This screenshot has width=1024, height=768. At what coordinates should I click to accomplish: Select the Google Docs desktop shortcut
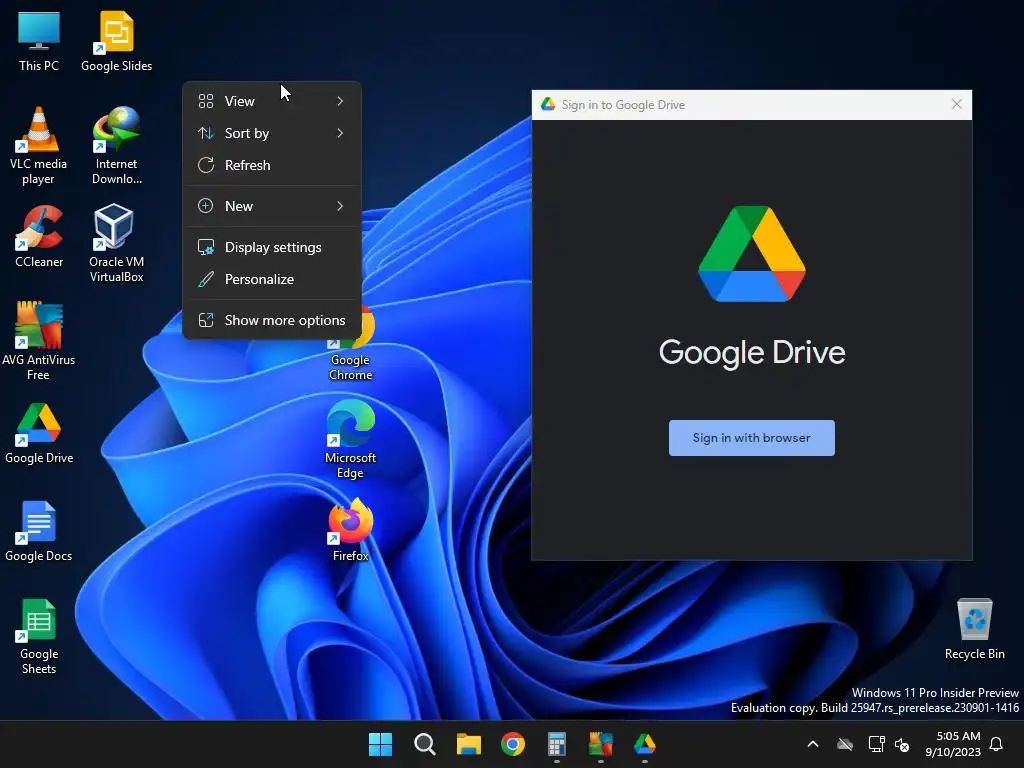click(39, 530)
